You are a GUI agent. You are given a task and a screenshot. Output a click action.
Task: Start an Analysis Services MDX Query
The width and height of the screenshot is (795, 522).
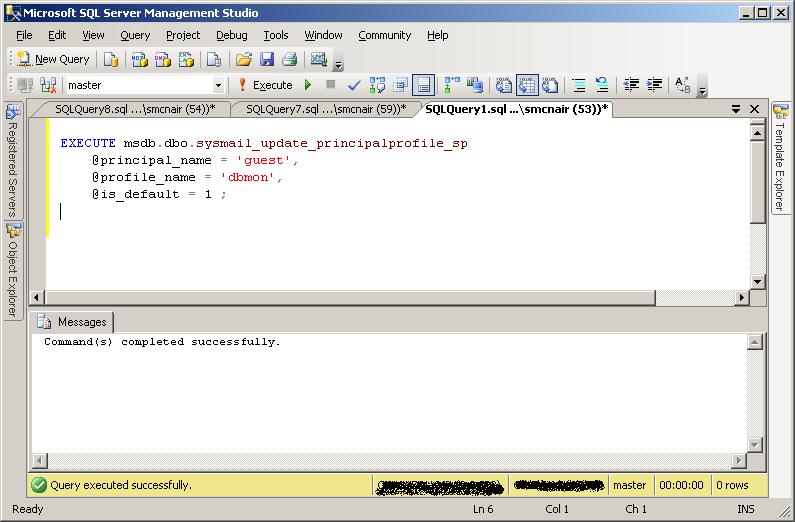click(x=139, y=59)
